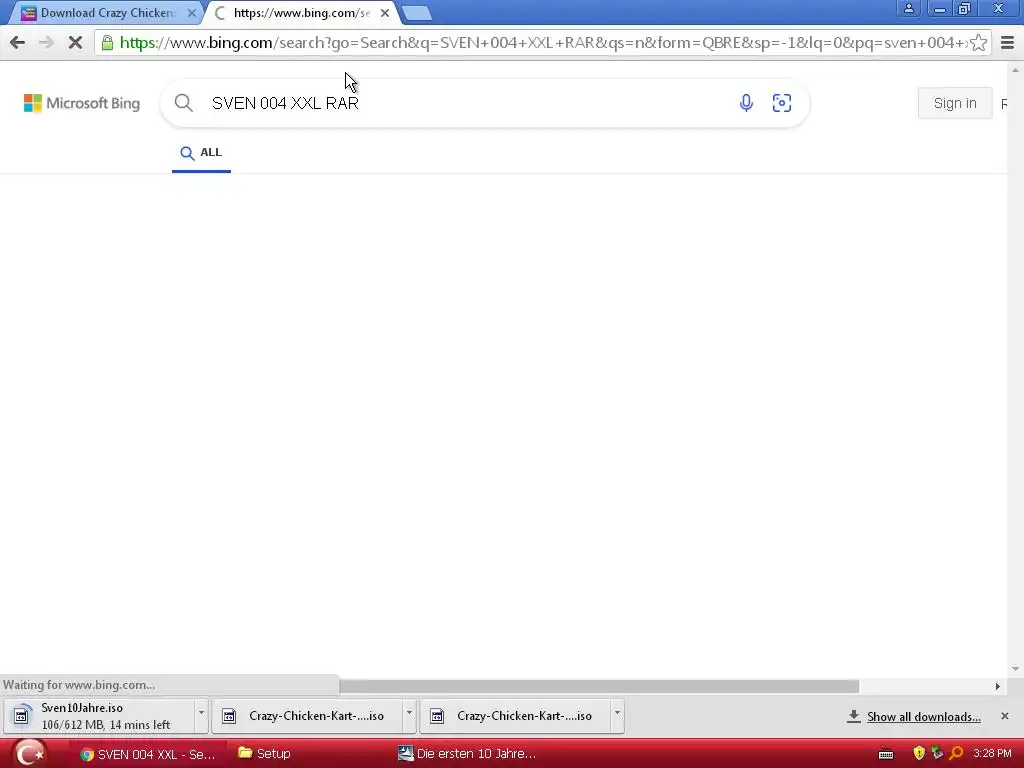Click the Microsoft Bing logo
The width and height of the screenshot is (1024, 768).
pos(82,103)
